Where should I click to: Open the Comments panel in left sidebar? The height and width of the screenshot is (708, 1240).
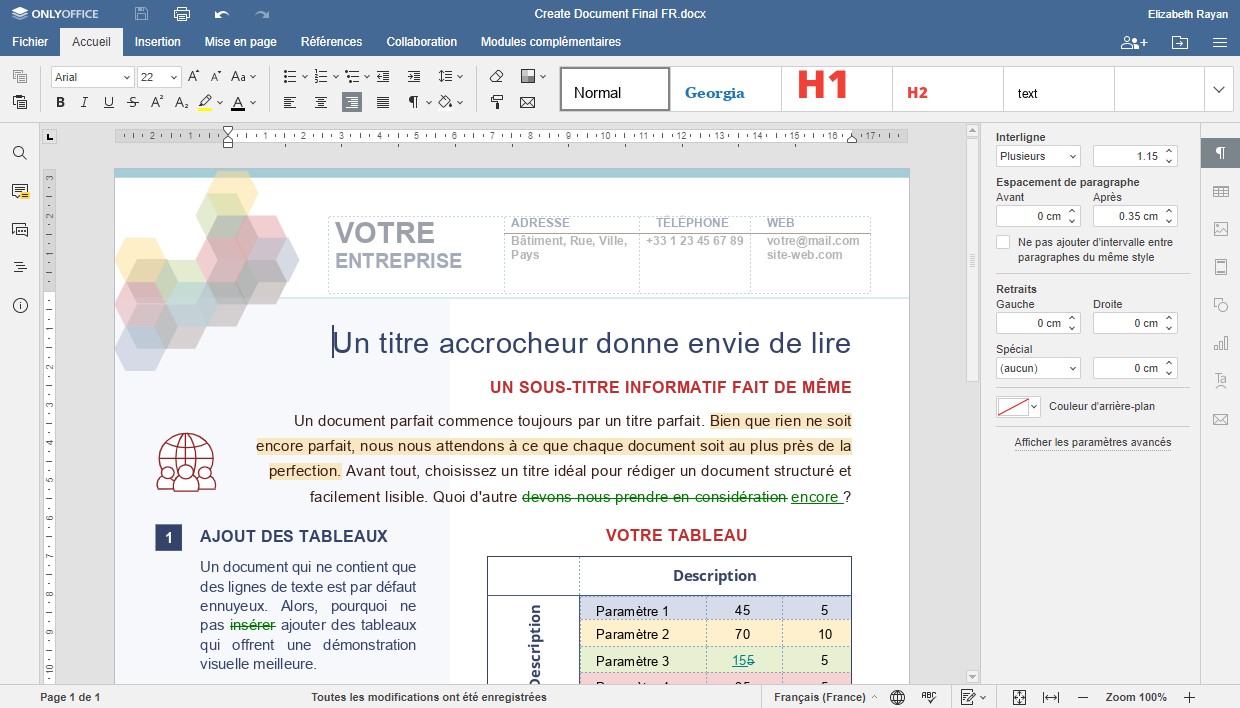click(19, 191)
